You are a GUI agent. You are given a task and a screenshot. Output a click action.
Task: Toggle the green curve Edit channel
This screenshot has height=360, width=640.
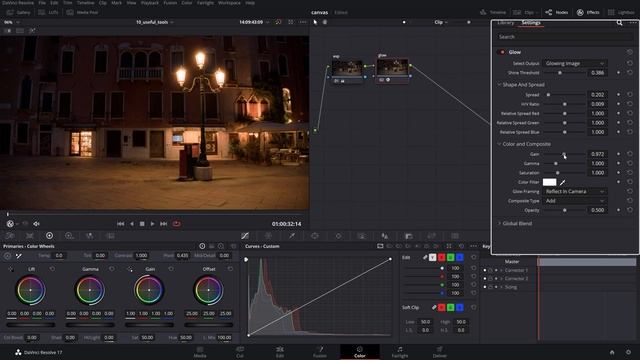(x=451, y=258)
